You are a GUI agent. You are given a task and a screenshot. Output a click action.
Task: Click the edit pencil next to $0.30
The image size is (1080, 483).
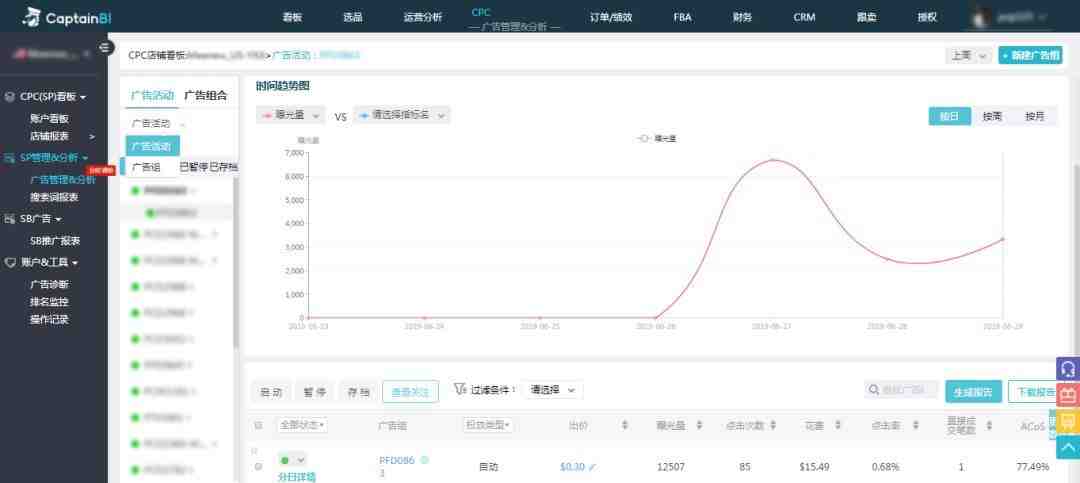(592, 467)
